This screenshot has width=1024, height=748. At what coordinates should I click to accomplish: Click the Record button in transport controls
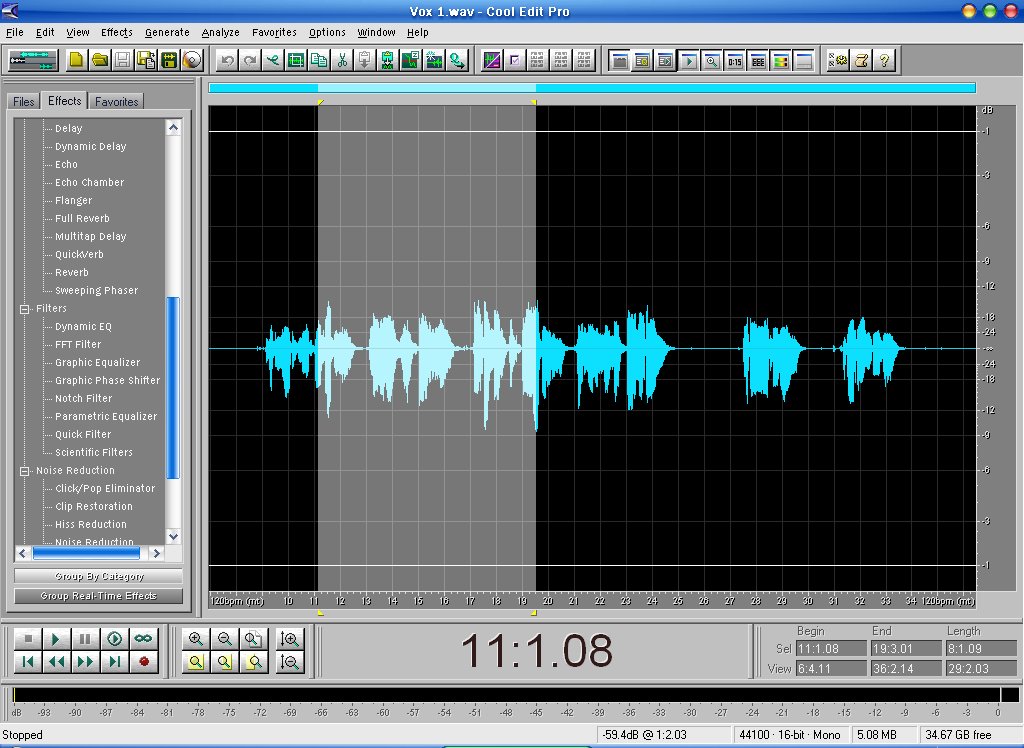pyautogui.click(x=143, y=661)
